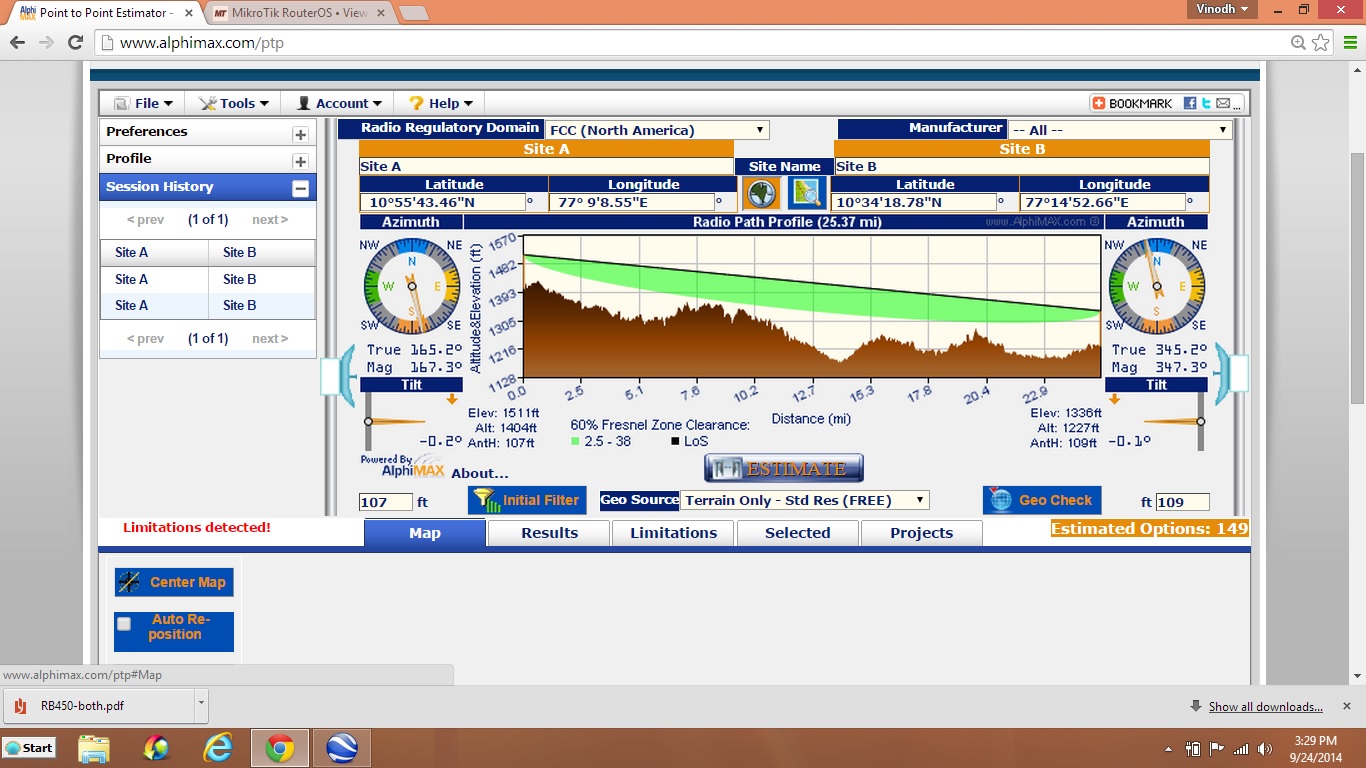Click the map search icon beside Site Name

(806, 193)
